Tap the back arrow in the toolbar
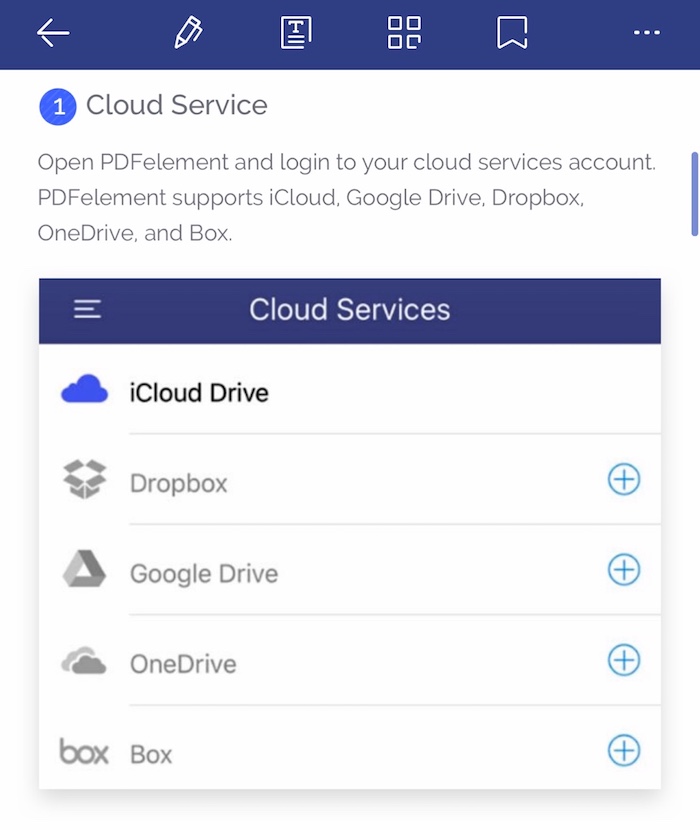The height and width of the screenshot is (830, 700). [53, 33]
